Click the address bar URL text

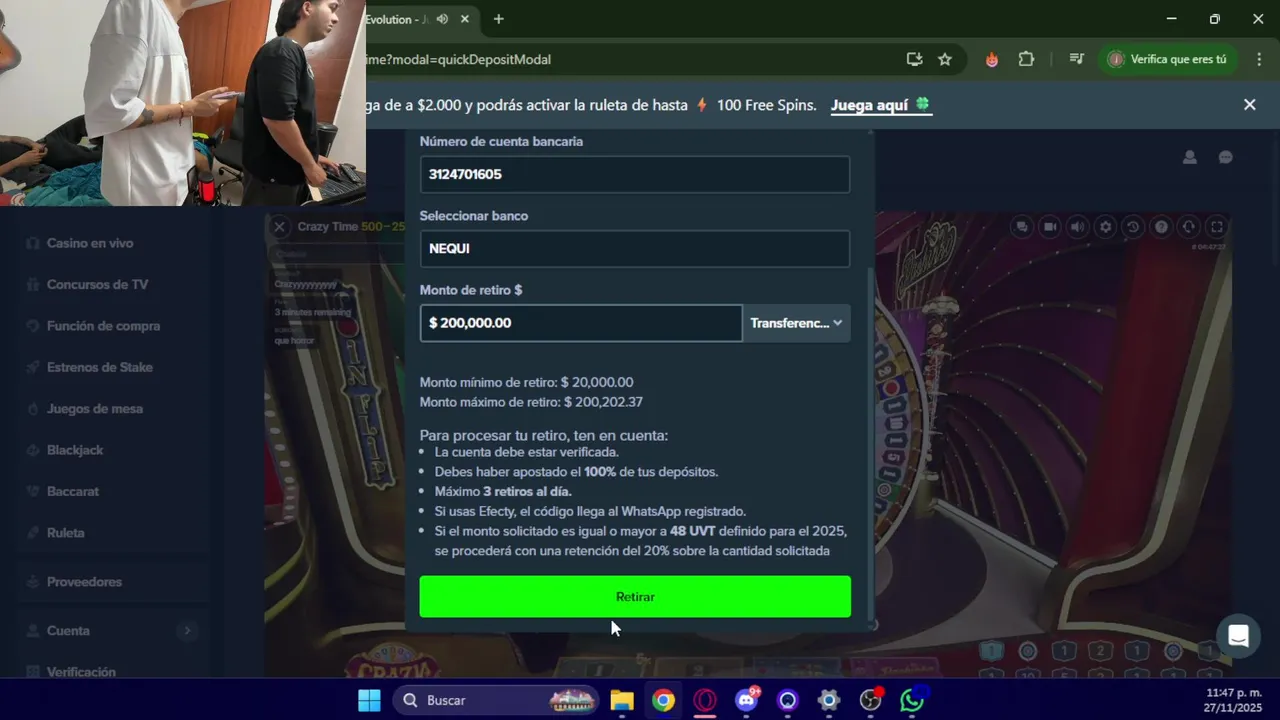pyautogui.click(x=458, y=59)
